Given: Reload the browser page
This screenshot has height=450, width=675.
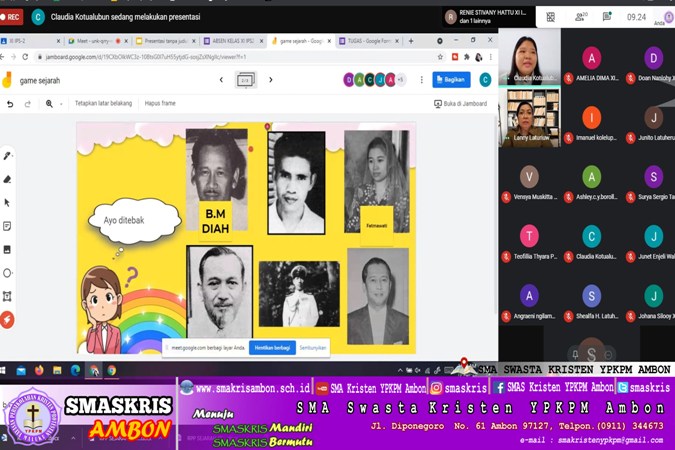Looking at the screenshot, I should [x=25, y=57].
